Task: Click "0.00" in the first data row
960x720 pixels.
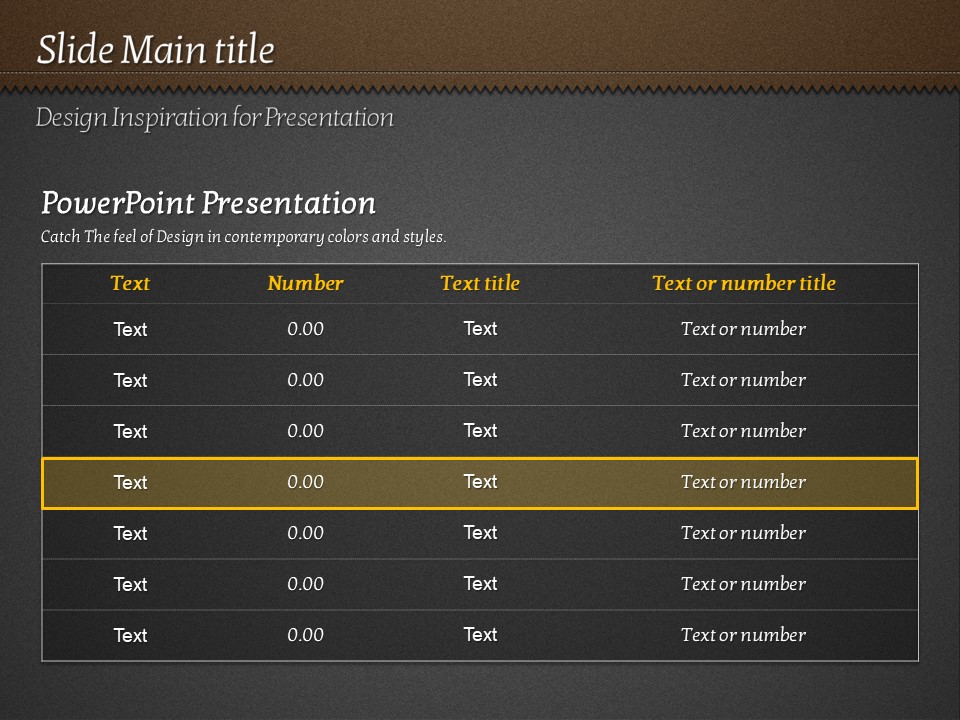Action: coord(305,329)
